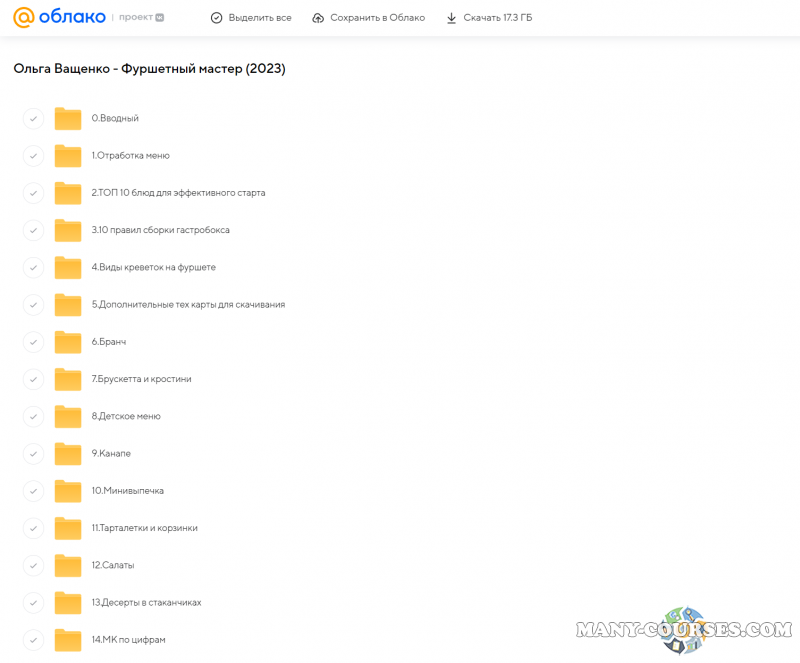Open the 0.Вводный folder icon
Image resolution: width=800 pixels, height=663 pixels.
(68, 119)
